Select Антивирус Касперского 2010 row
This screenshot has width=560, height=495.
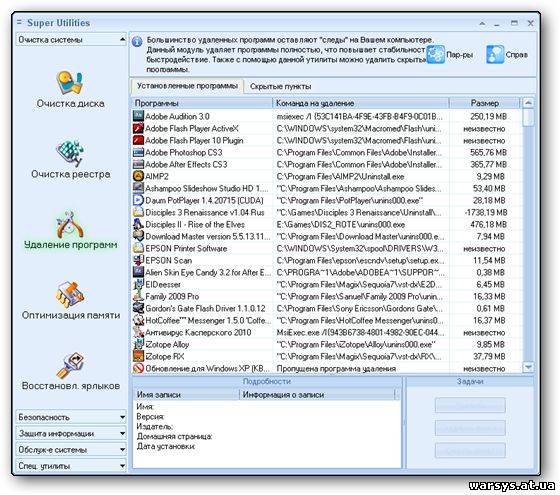(326, 332)
